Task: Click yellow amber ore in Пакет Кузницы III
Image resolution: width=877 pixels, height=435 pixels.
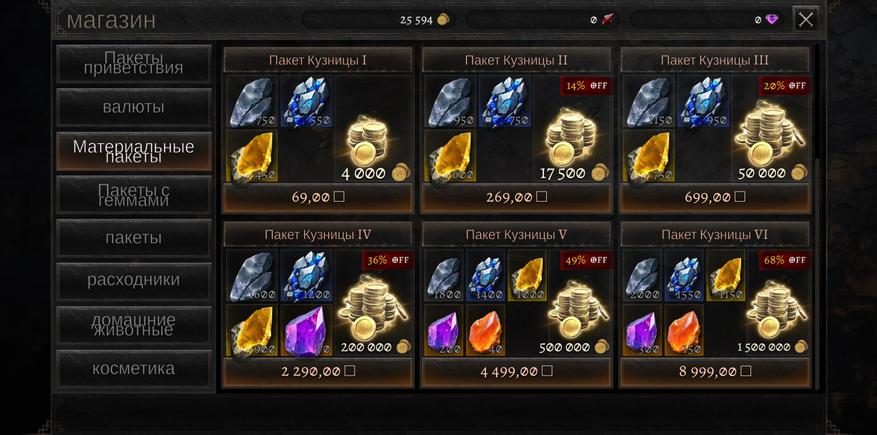Action: click(x=648, y=157)
